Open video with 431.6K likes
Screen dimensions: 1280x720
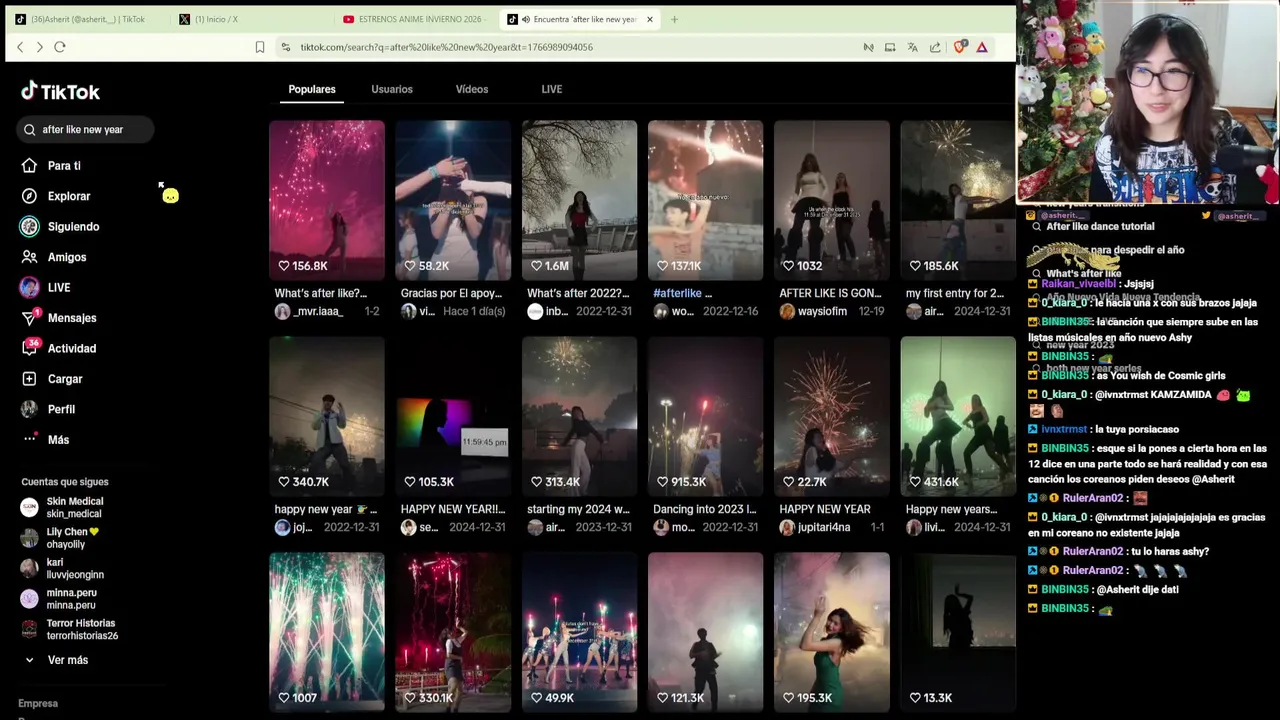[957, 416]
